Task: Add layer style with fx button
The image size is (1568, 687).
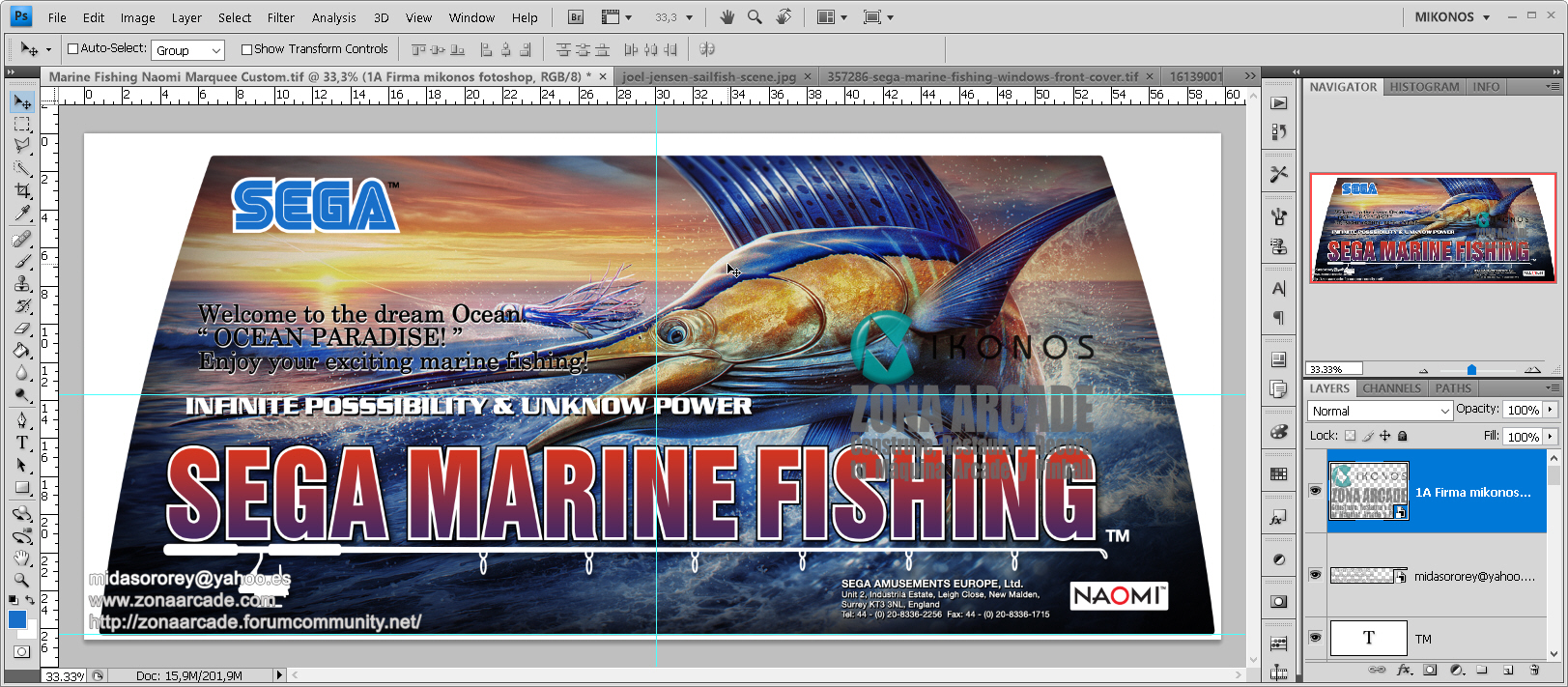Action: (1404, 670)
